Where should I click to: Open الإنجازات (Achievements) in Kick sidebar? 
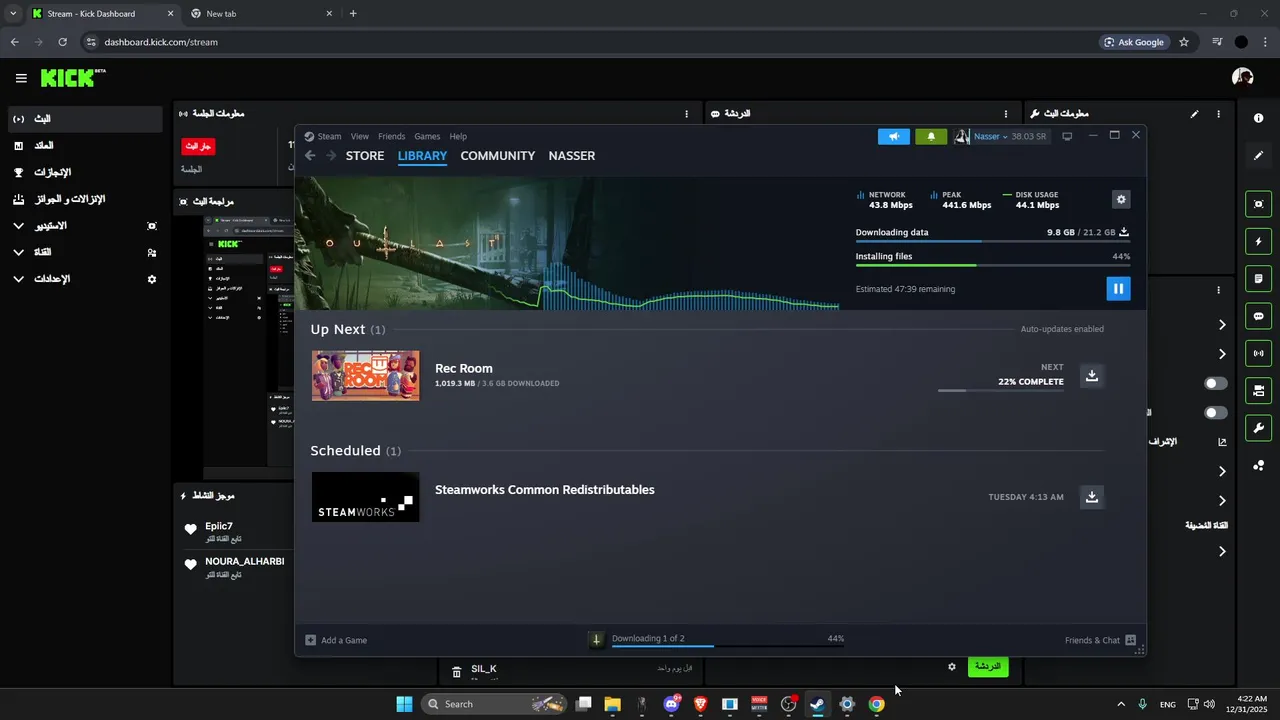(x=84, y=172)
